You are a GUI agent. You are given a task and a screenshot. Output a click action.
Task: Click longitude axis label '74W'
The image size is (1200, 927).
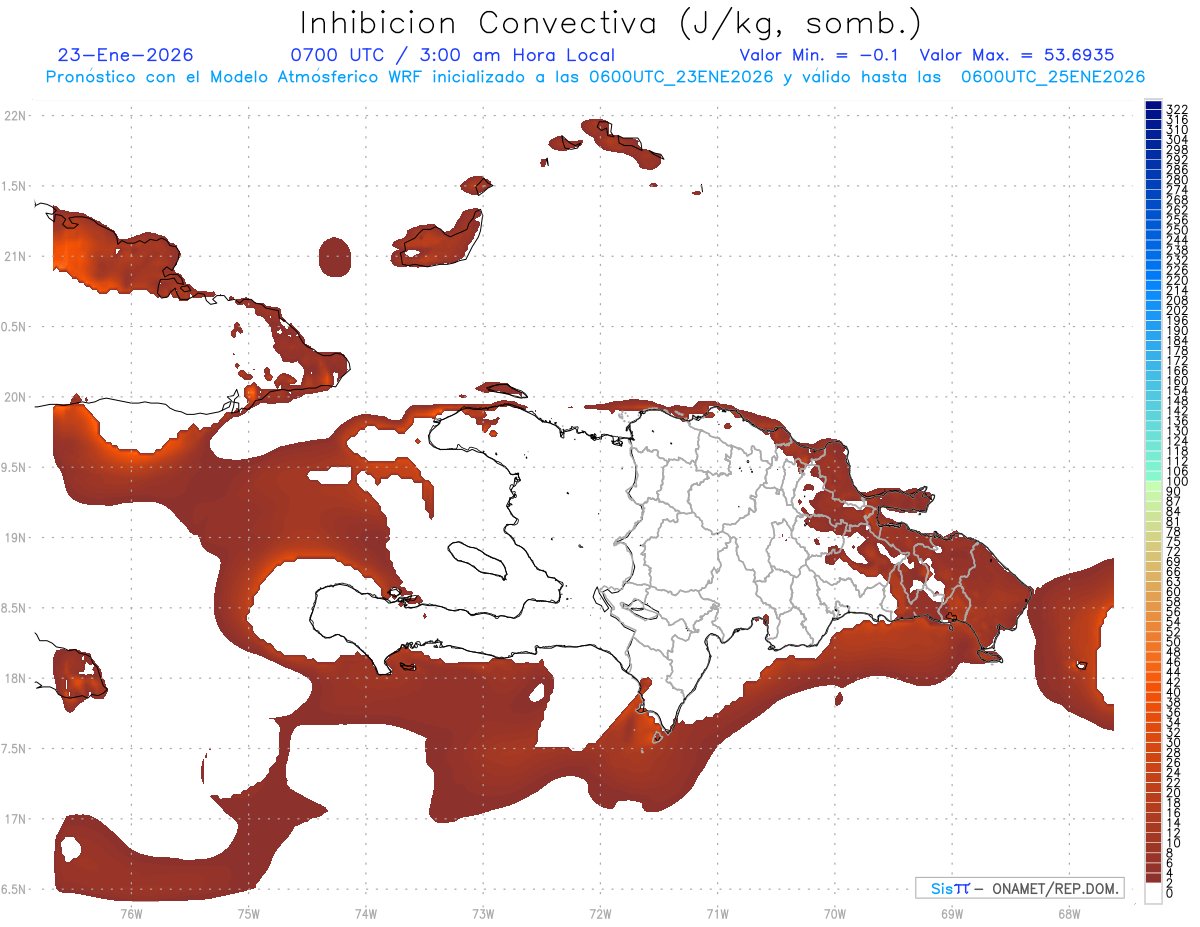pyautogui.click(x=365, y=913)
